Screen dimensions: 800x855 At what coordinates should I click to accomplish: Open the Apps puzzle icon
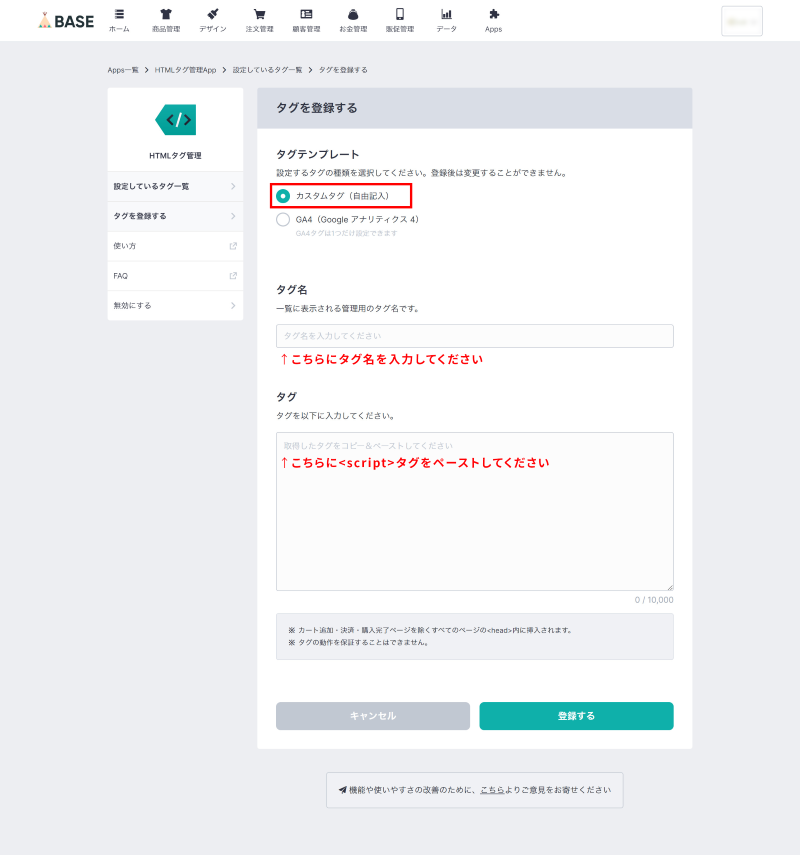494,14
